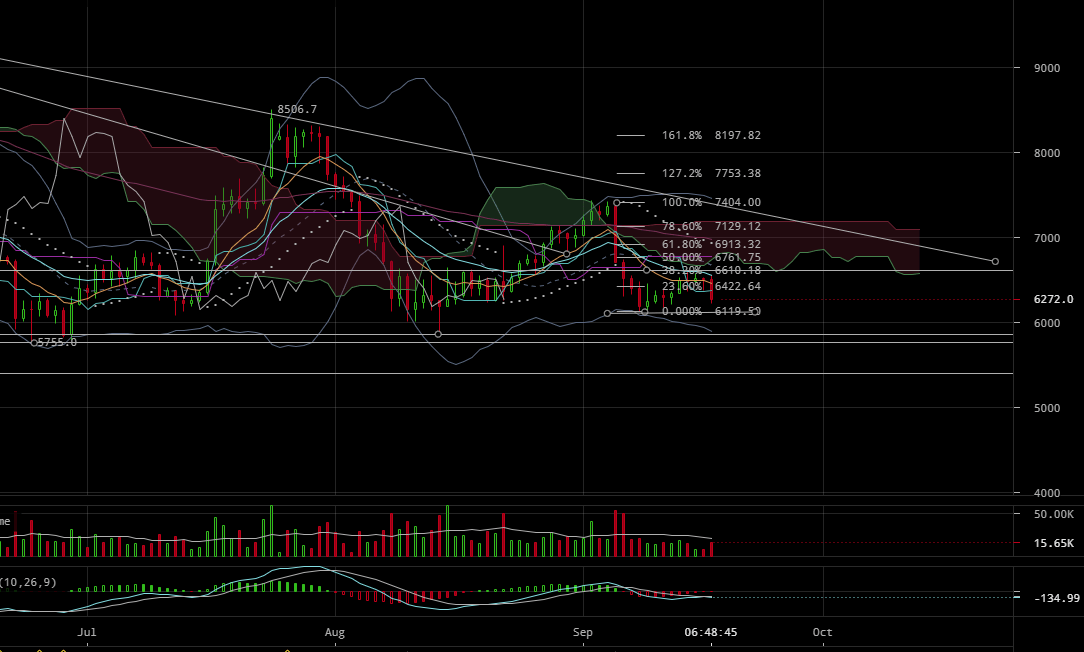Viewport: 1084px width, 652px height.
Task: Select the MACD value label -134.99
Action: 1056,598
